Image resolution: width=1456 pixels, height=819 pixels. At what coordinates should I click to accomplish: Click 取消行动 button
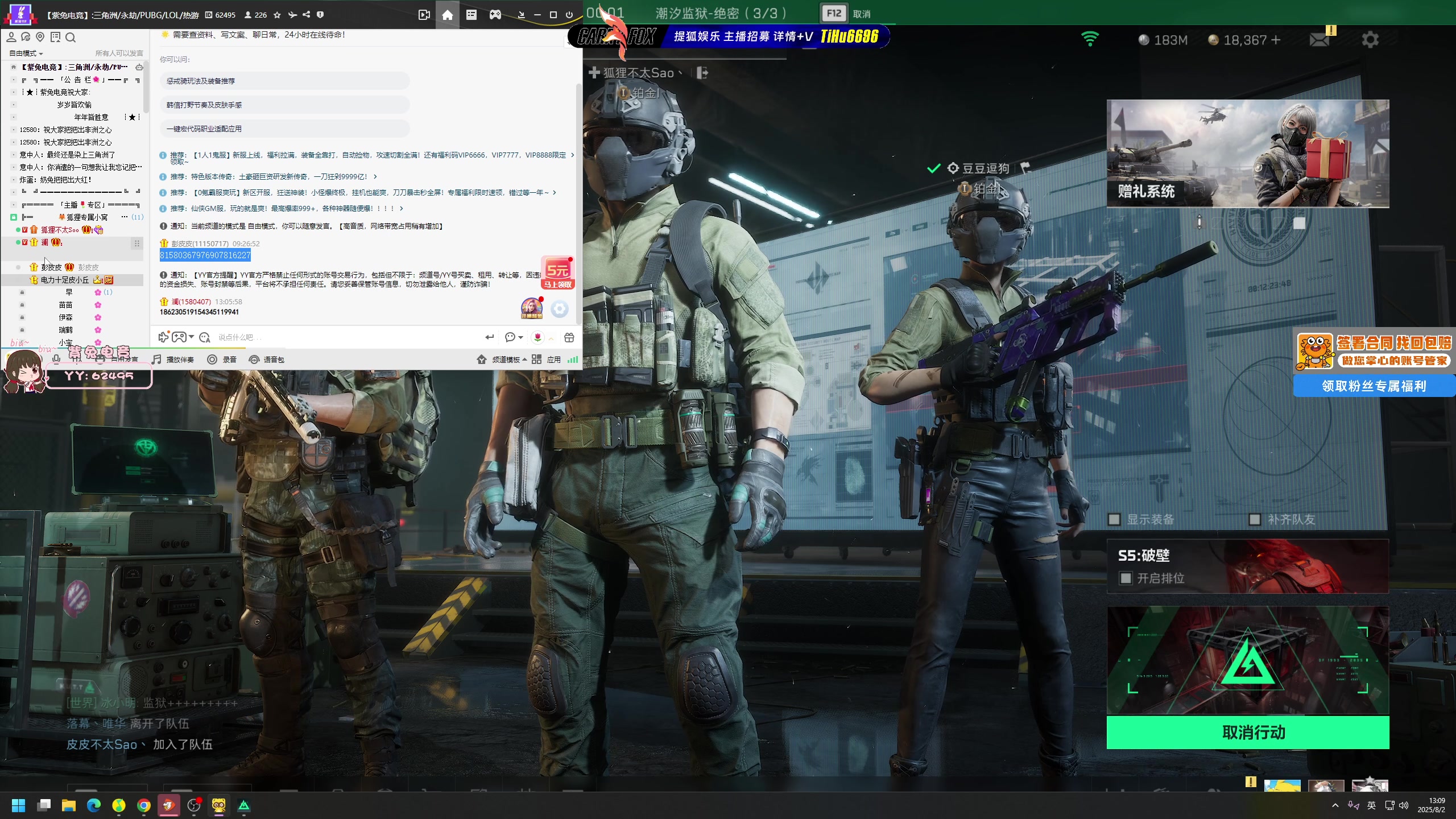1248,733
